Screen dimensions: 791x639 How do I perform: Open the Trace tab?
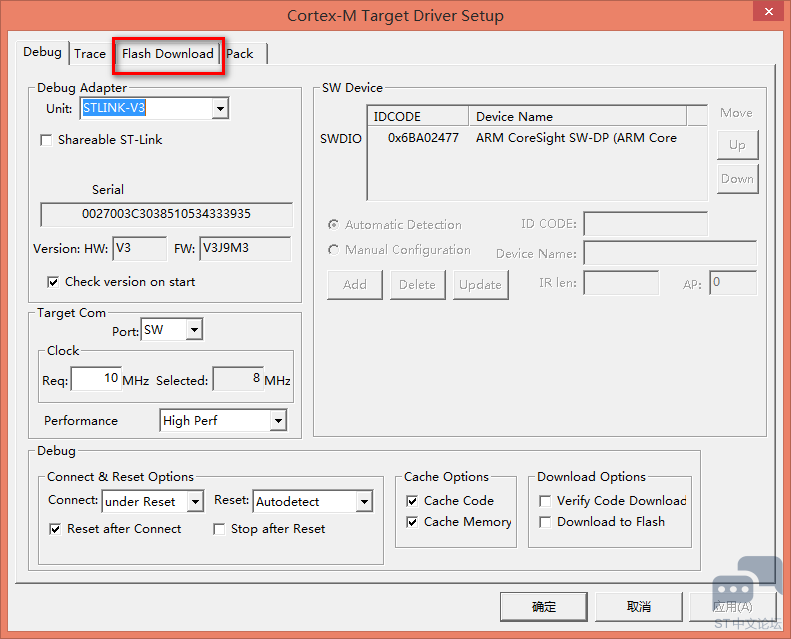pyautogui.click(x=90, y=54)
